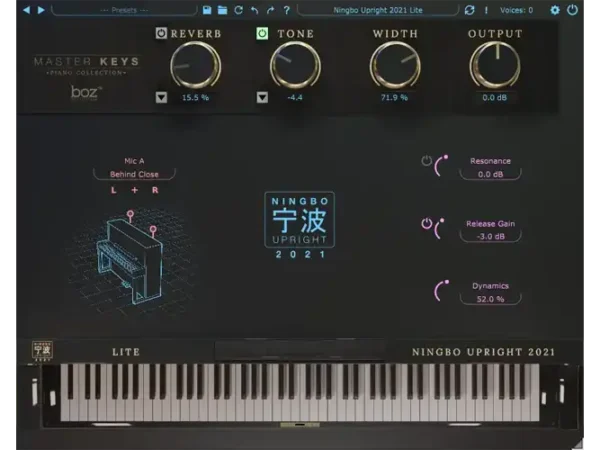Screen dimensions: 600x450
Task: Select the R mic channel
Action: pyautogui.click(x=155, y=190)
